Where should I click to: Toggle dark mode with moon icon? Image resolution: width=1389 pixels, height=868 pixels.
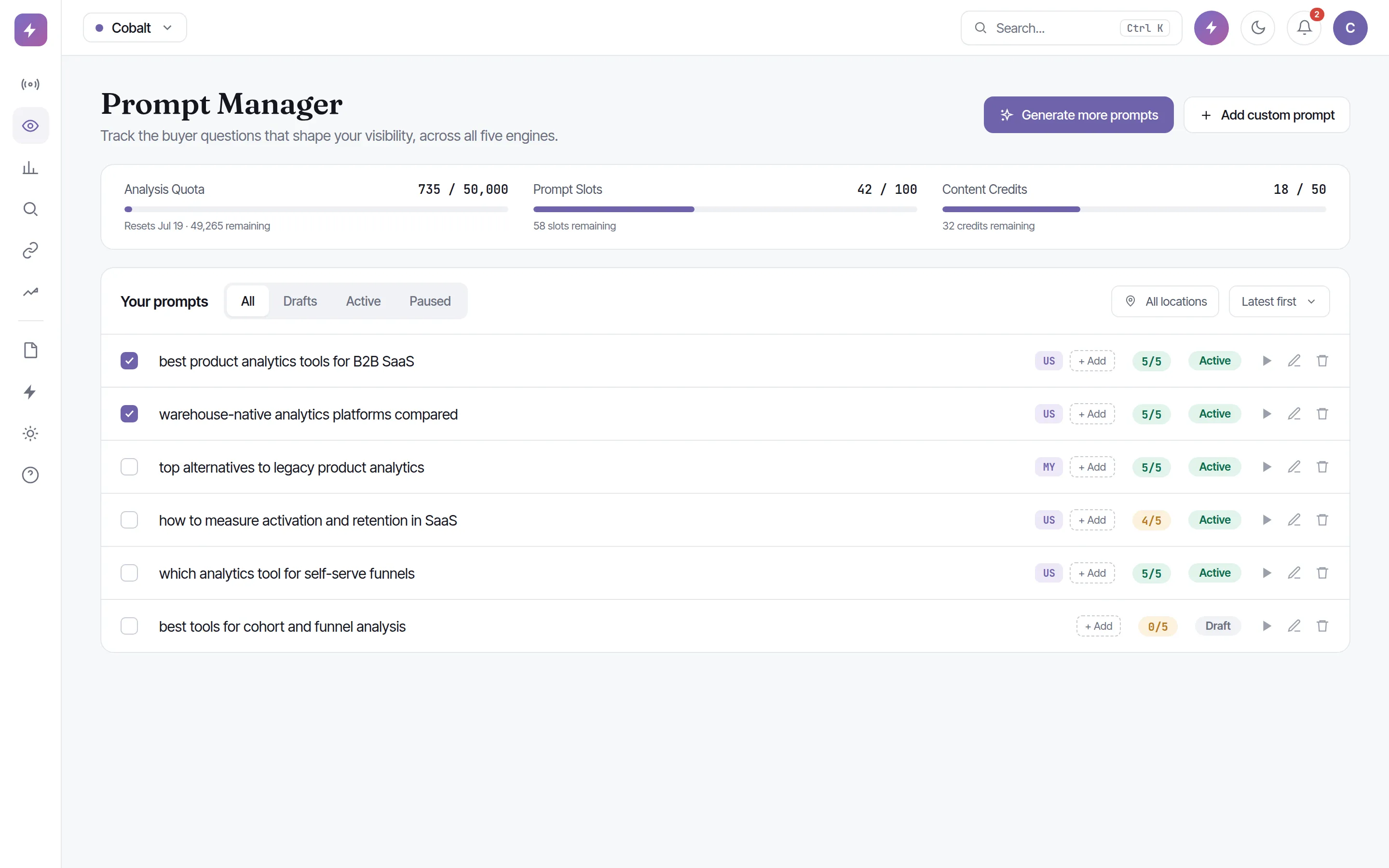coord(1257,27)
